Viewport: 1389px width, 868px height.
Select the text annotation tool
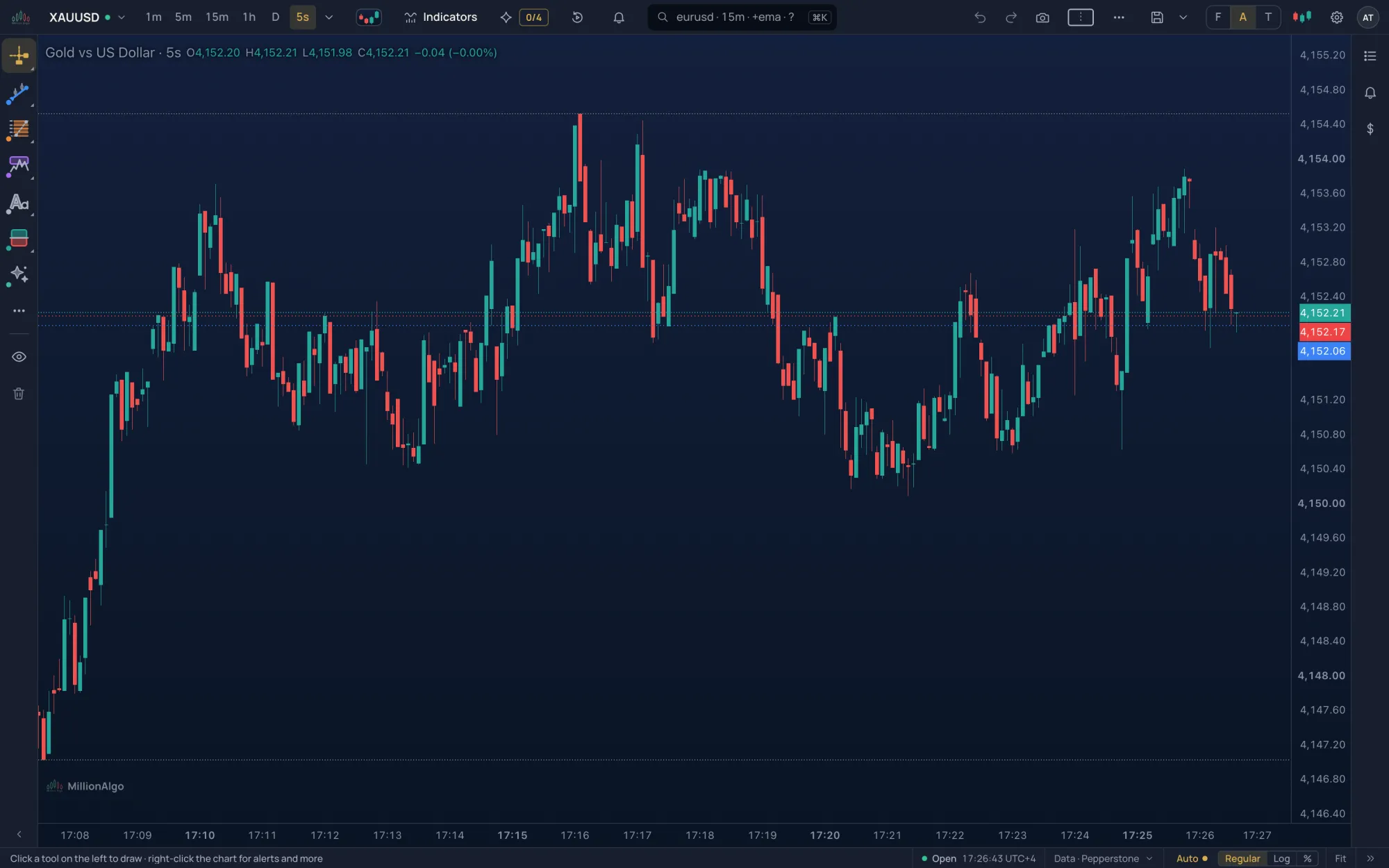pyautogui.click(x=19, y=203)
